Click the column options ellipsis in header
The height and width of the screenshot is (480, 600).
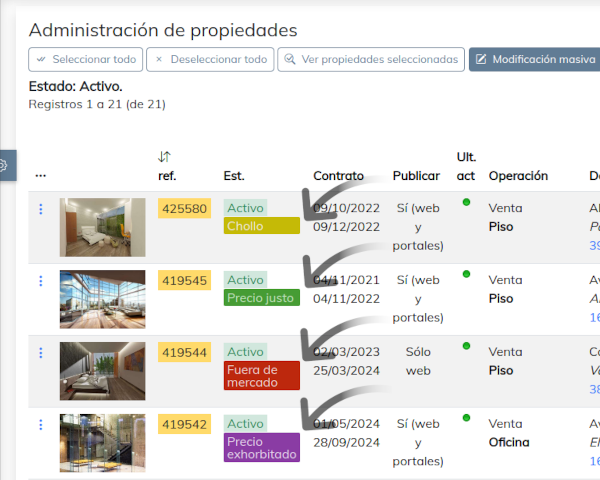41,176
